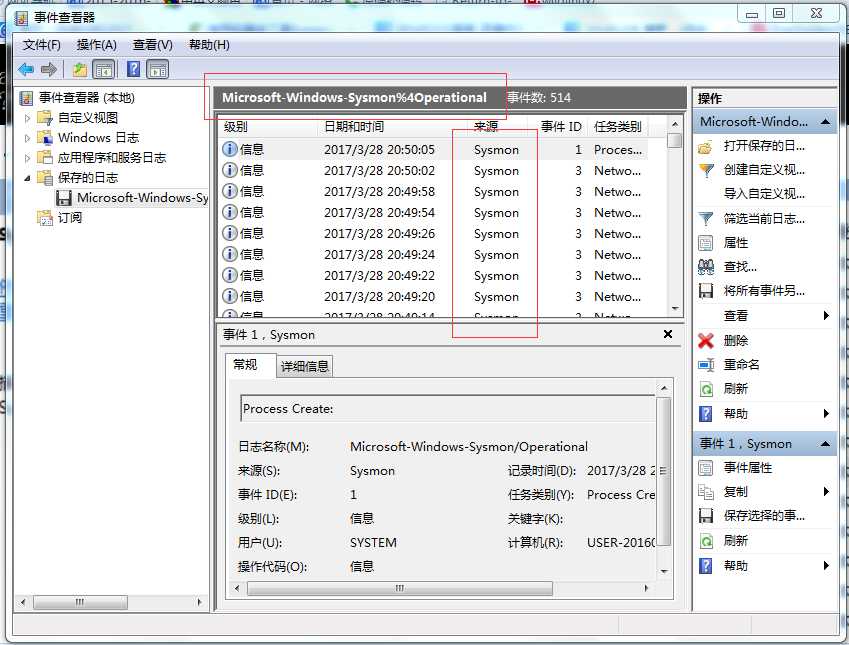Click the 导入自定义视图 action link

(764, 194)
